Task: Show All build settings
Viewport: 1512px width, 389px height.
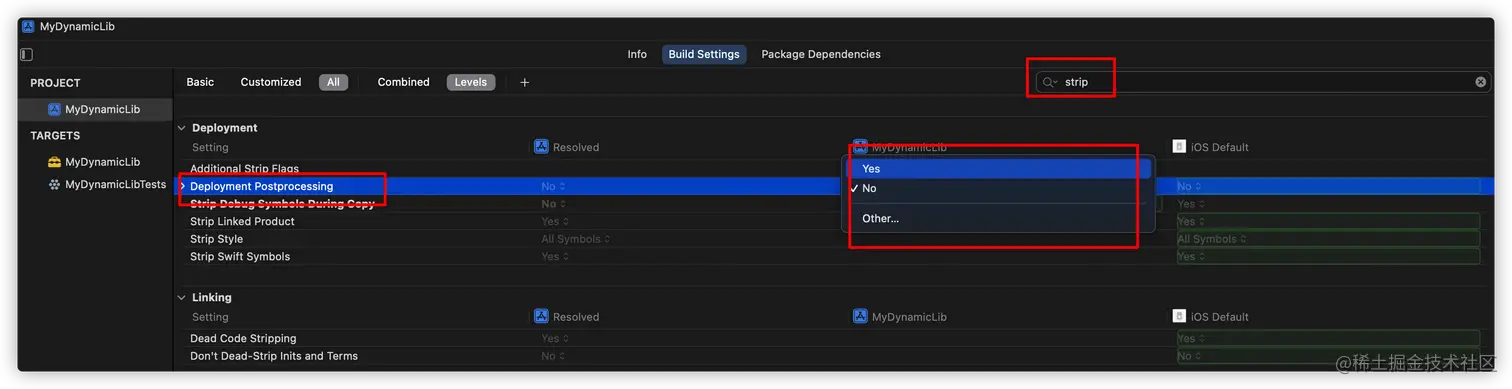Action: coord(333,82)
